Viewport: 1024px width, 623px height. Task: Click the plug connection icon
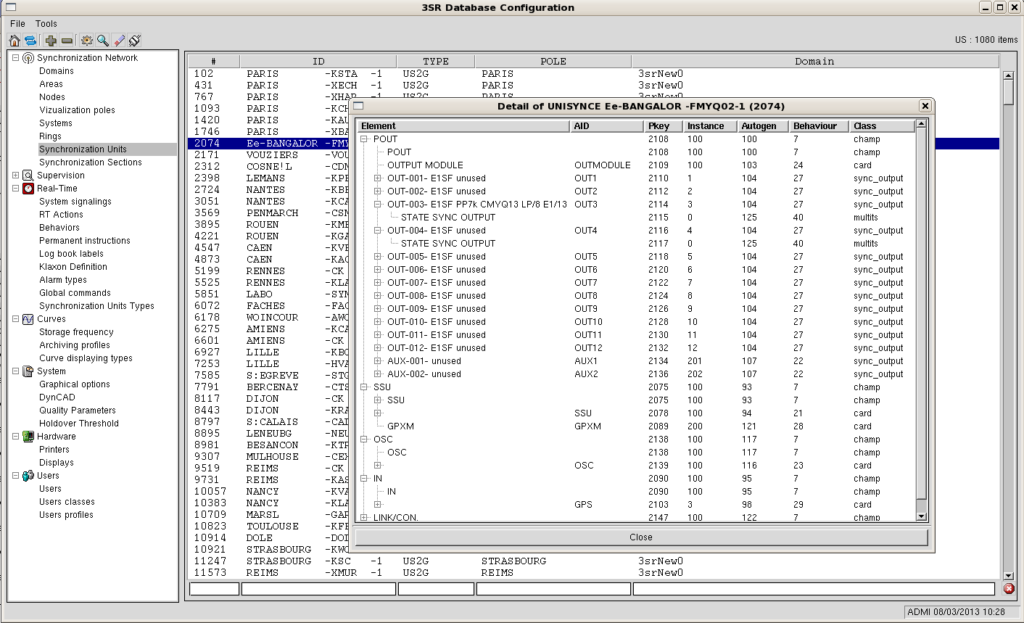pos(135,40)
